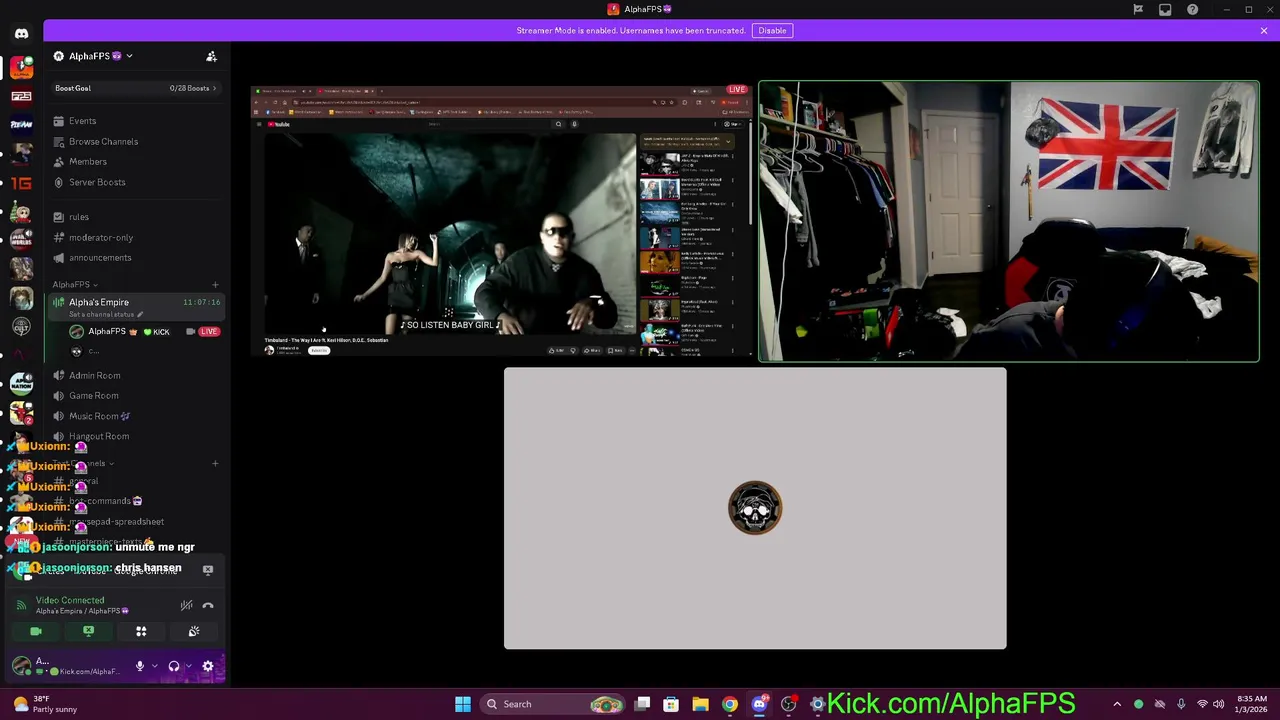Open taskbar clock showing 8:35 AM
The width and height of the screenshot is (1280, 720).
[1252, 704]
